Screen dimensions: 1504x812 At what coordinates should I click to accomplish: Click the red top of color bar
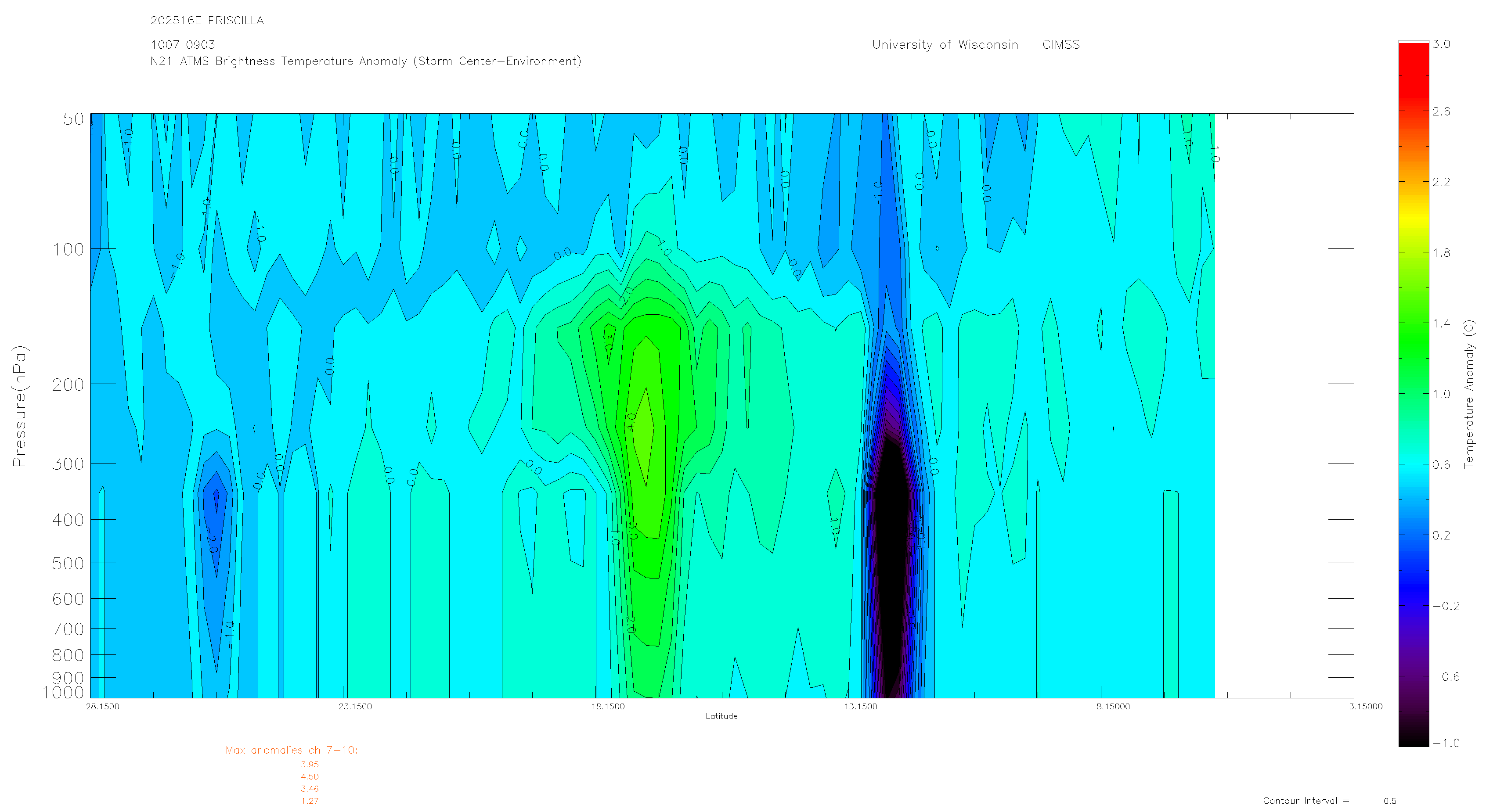pos(1413,58)
